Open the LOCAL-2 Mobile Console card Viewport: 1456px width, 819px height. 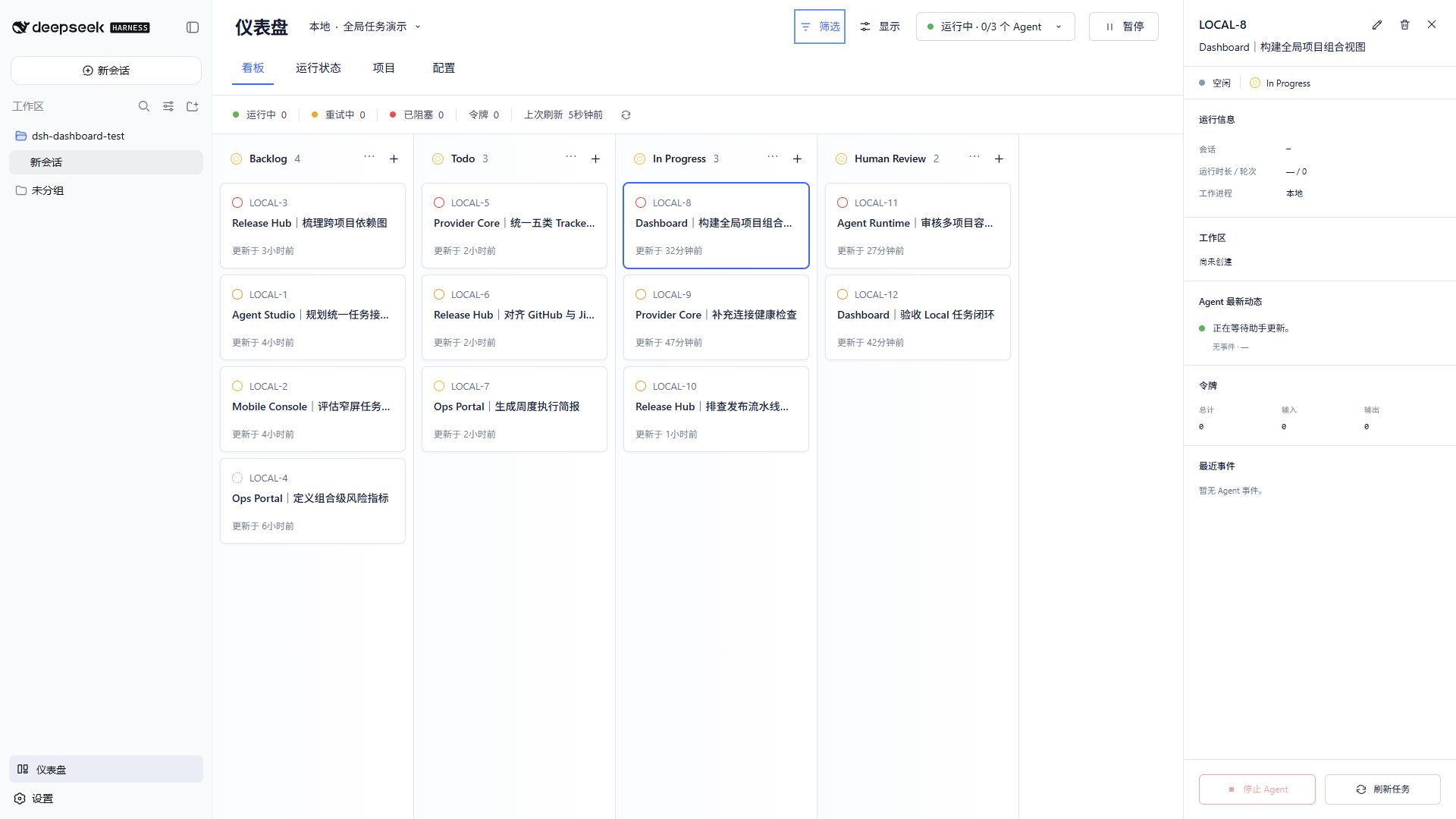[312, 409]
